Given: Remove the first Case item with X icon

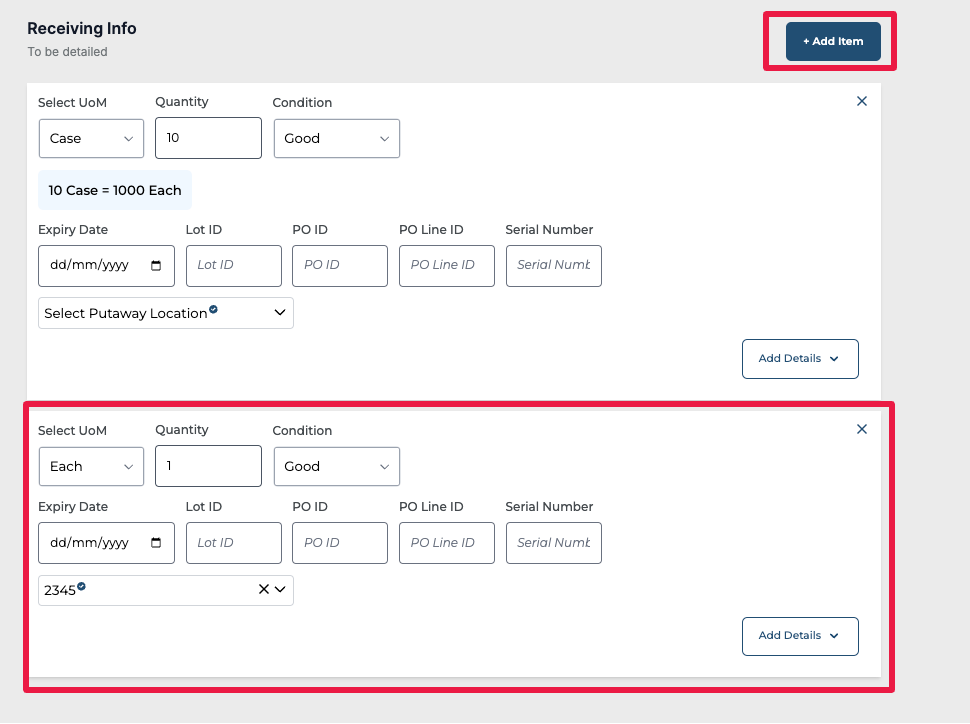Looking at the screenshot, I should [862, 101].
